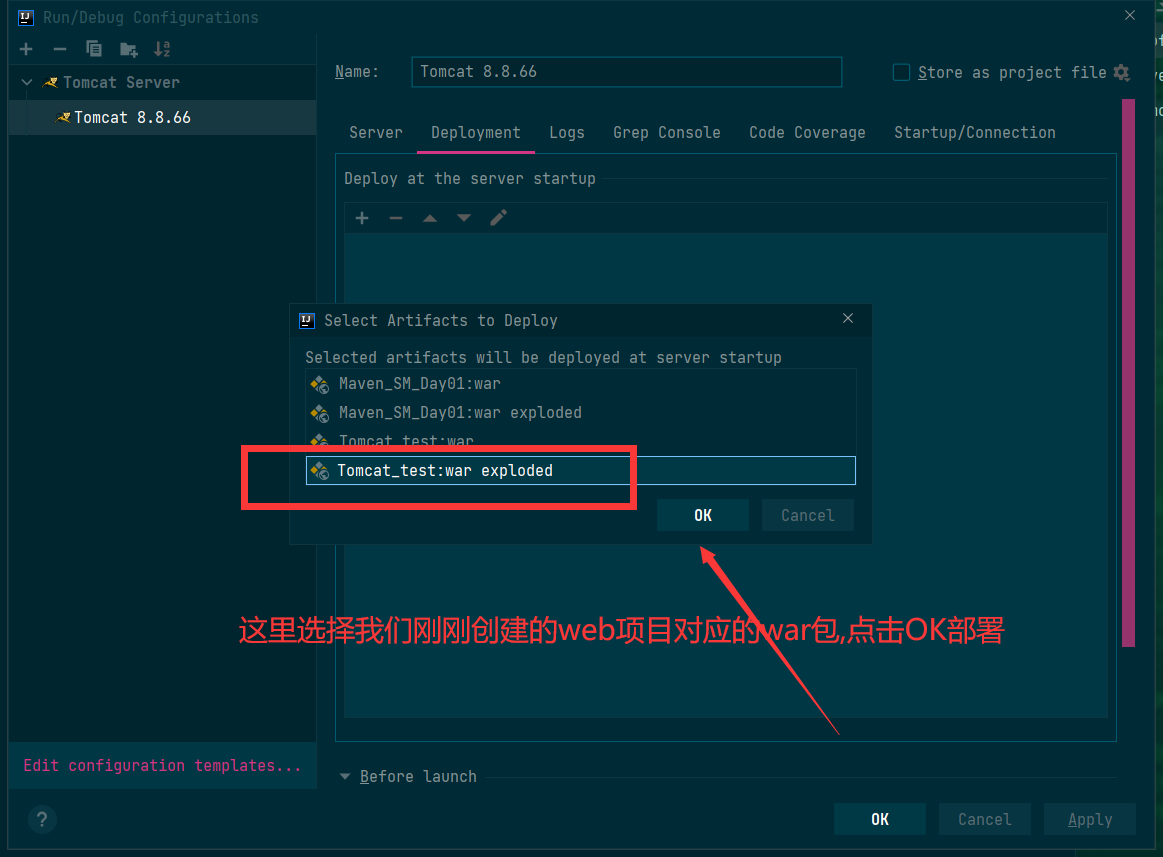
Task: Open the Grep Console tab
Action: pyautogui.click(x=667, y=132)
